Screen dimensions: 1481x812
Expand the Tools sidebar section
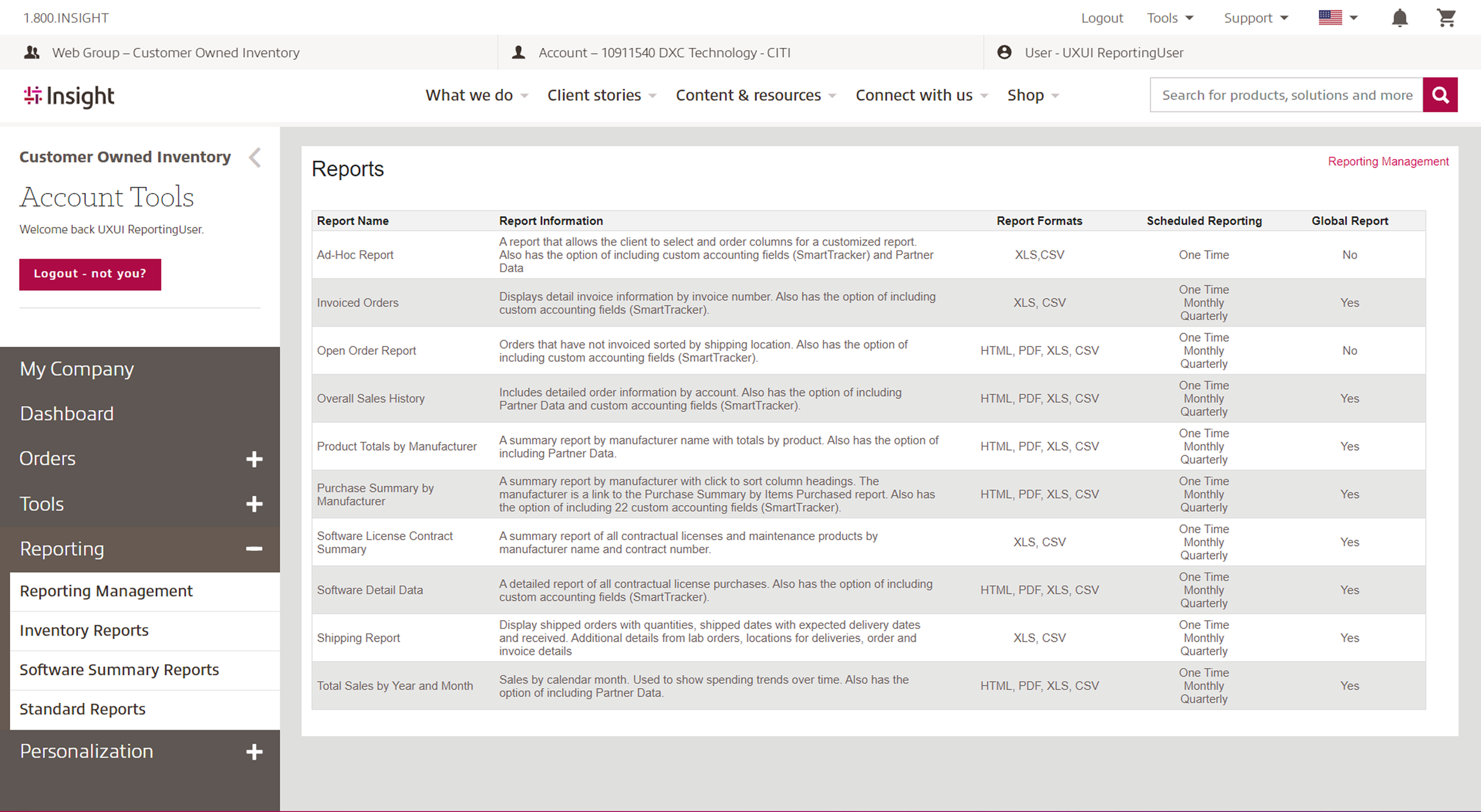point(254,504)
